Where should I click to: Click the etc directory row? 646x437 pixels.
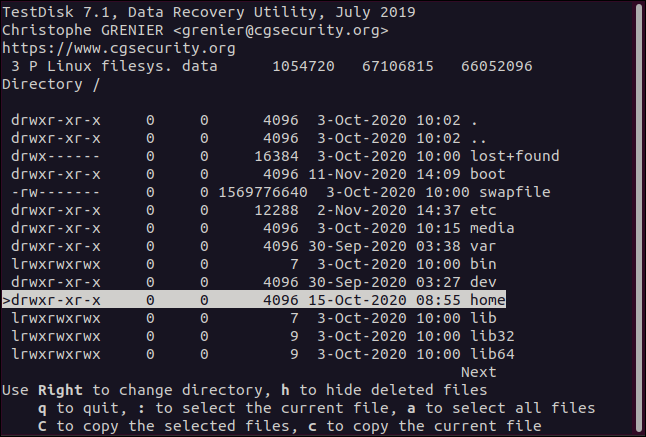click(x=483, y=210)
